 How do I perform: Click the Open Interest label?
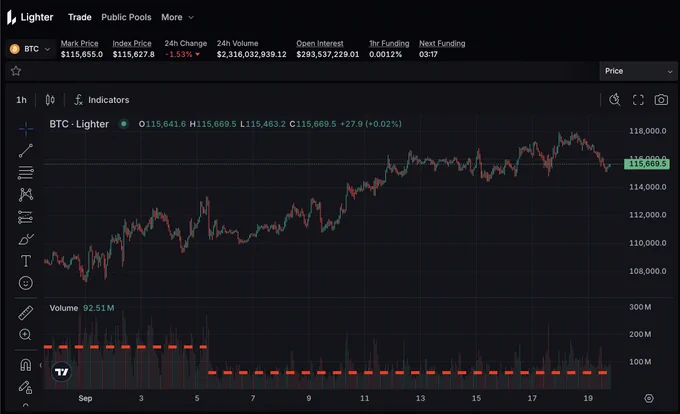point(320,43)
